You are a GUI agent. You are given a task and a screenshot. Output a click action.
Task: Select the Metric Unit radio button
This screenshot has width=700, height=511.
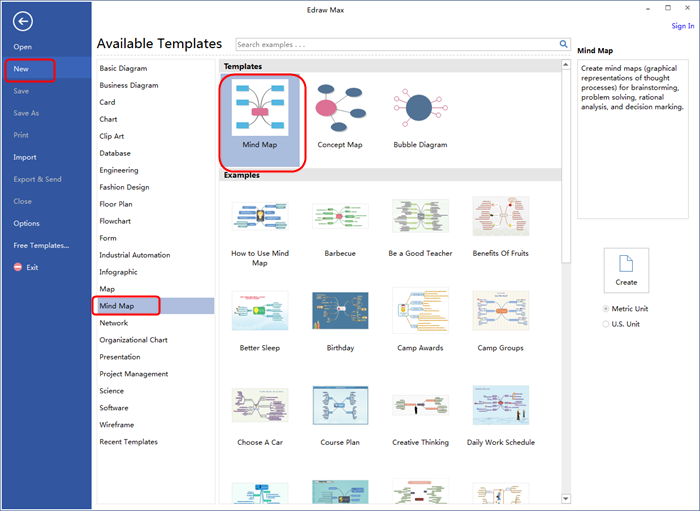click(x=606, y=308)
